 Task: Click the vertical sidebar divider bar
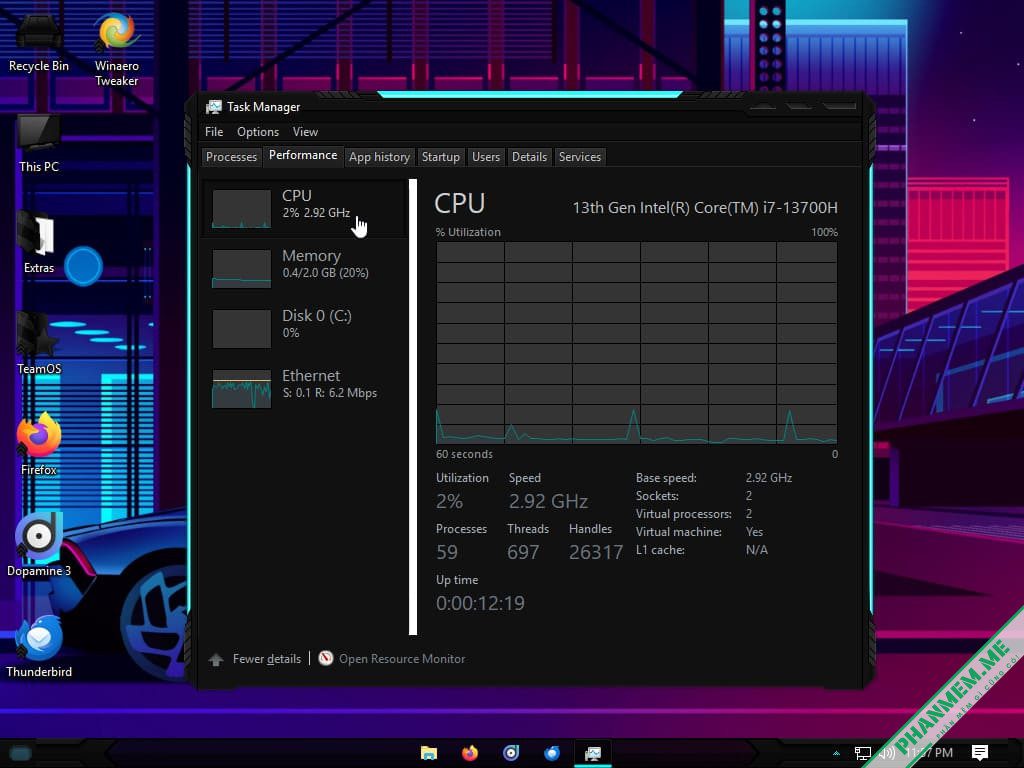[413, 407]
